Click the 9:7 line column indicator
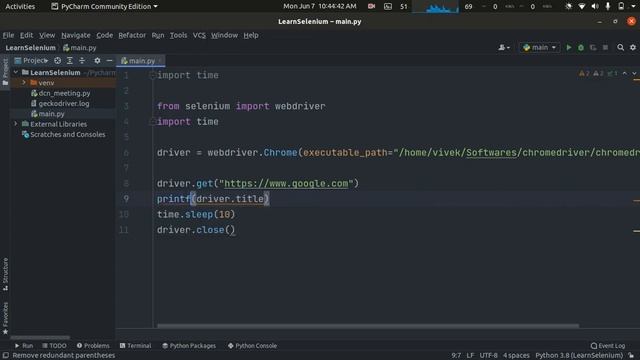 [456, 356]
